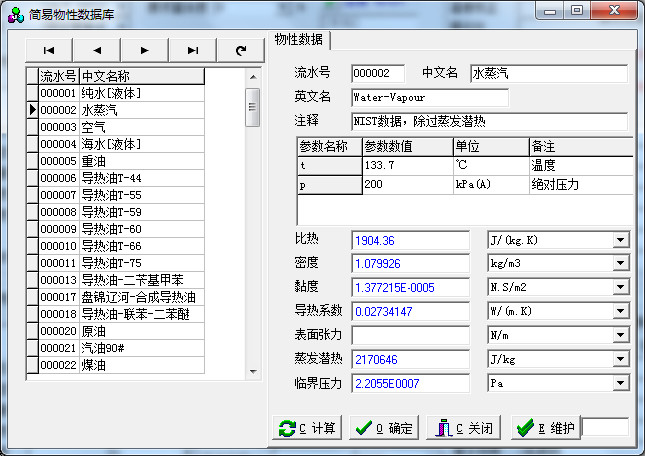Click the 中文名称 column header
Screen dimensions: 645x456
coord(142,76)
